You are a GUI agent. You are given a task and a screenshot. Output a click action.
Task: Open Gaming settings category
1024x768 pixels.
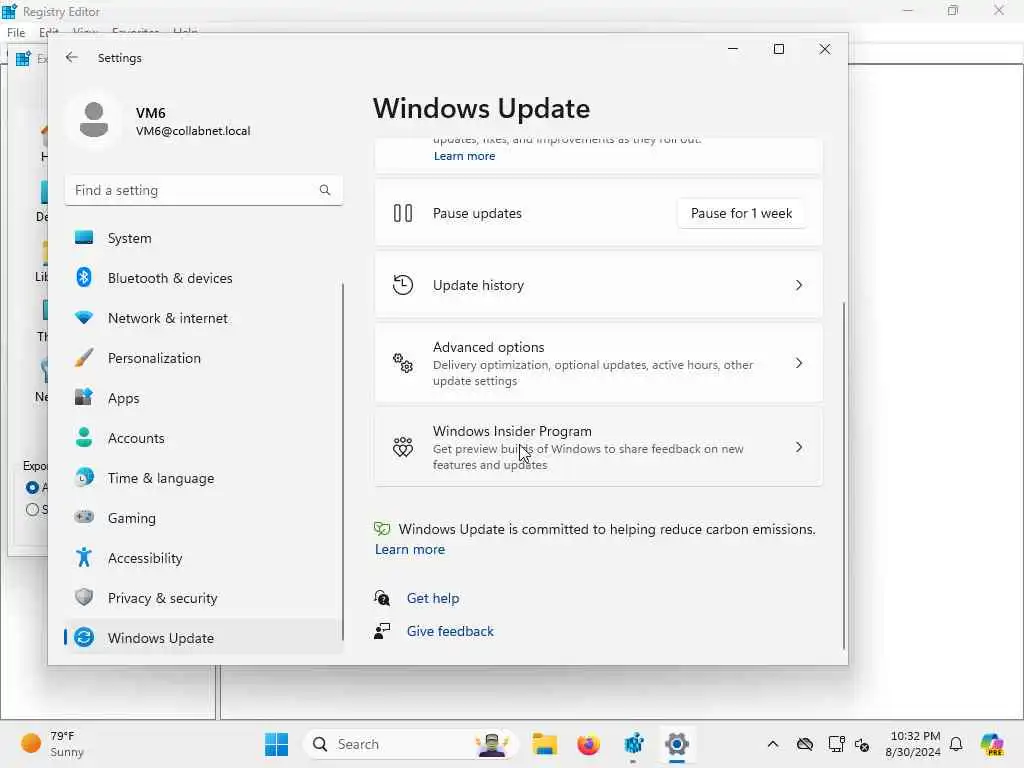(204, 518)
